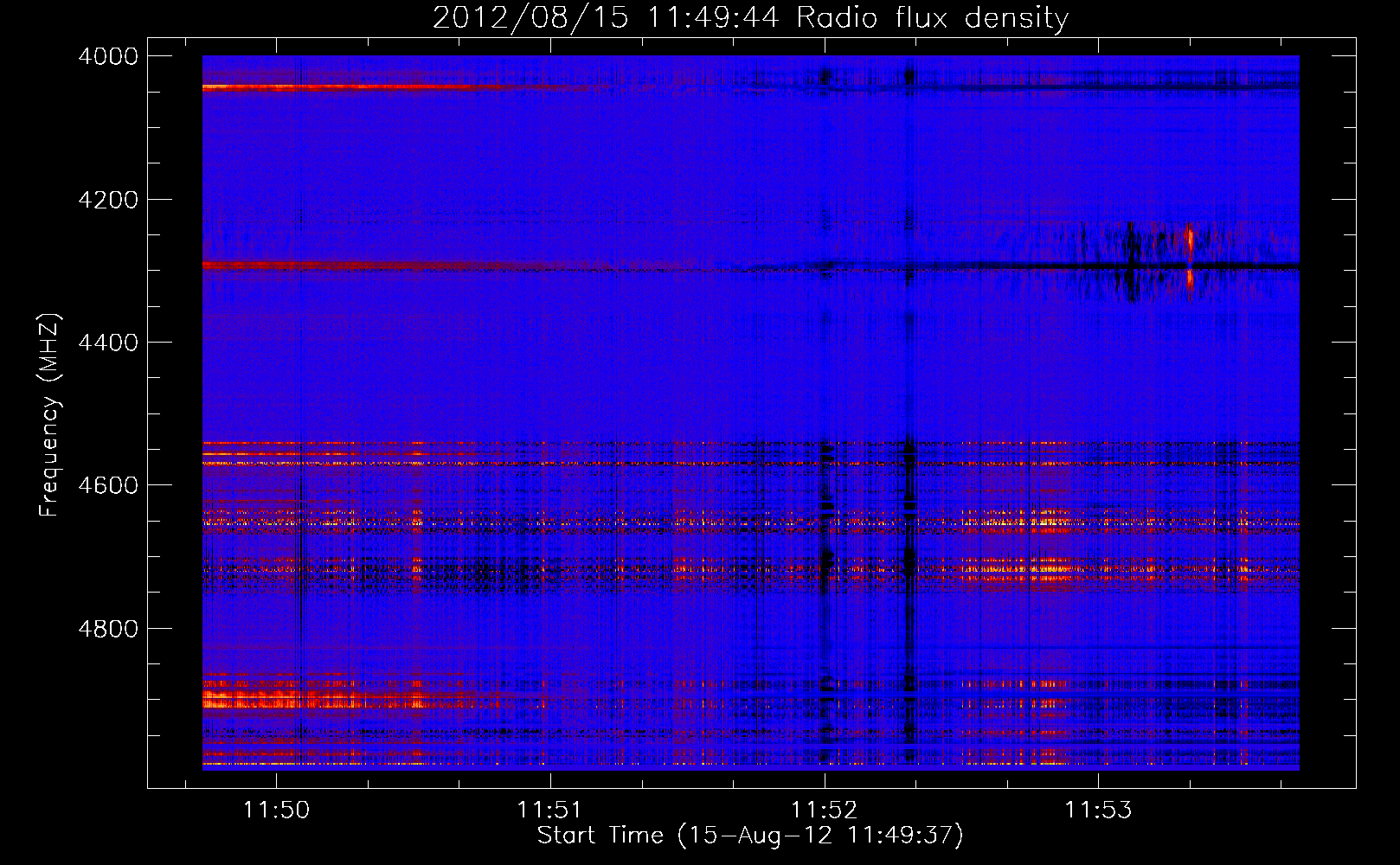Click the bright red burst spot near 4250 MHz

(x=1190, y=238)
